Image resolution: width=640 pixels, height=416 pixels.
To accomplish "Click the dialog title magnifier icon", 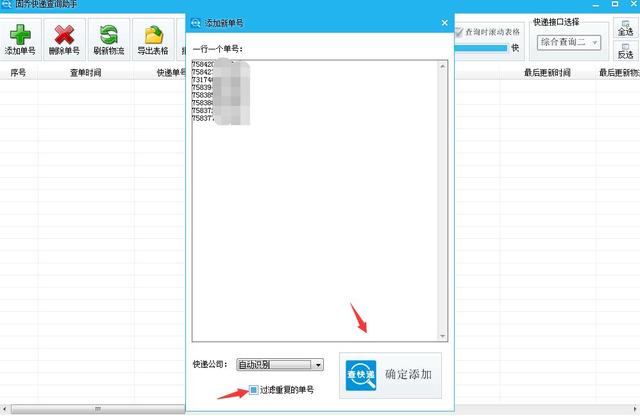I will 196,23.
